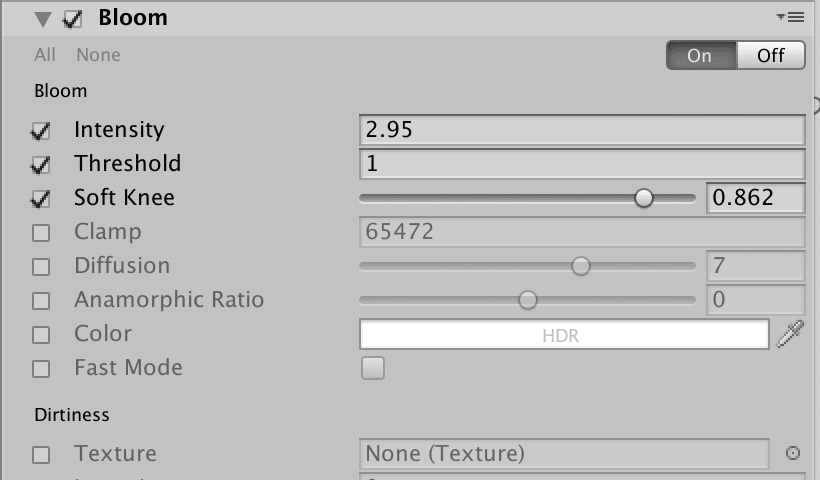This screenshot has height=480, width=820.
Task: Disable the Bloom effect checkbox in header
Action: pos(72,19)
